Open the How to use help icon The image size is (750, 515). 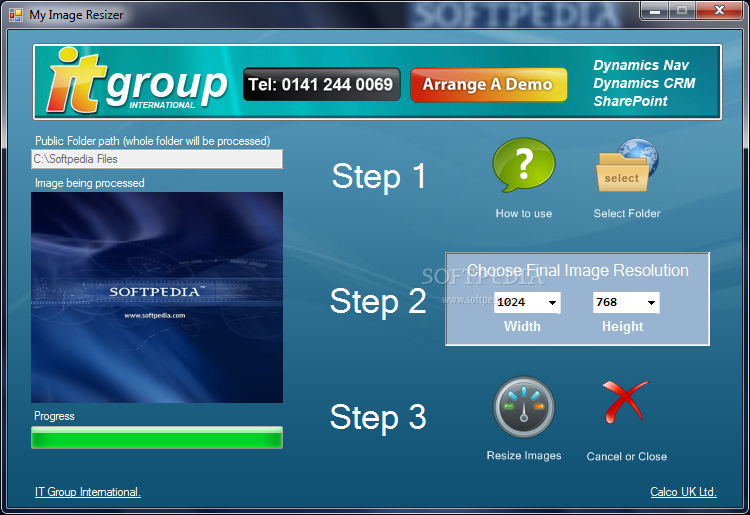pos(524,165)
